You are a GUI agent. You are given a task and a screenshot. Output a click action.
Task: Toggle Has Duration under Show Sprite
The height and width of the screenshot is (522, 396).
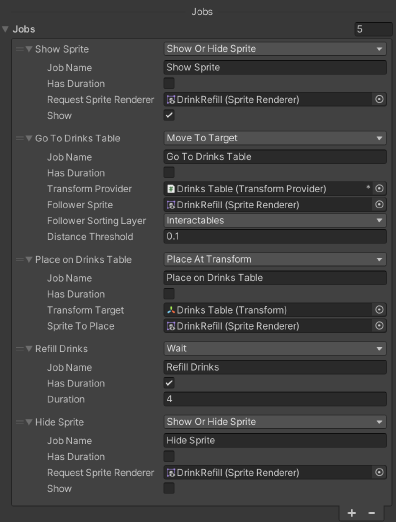click(x=169, y=83)
